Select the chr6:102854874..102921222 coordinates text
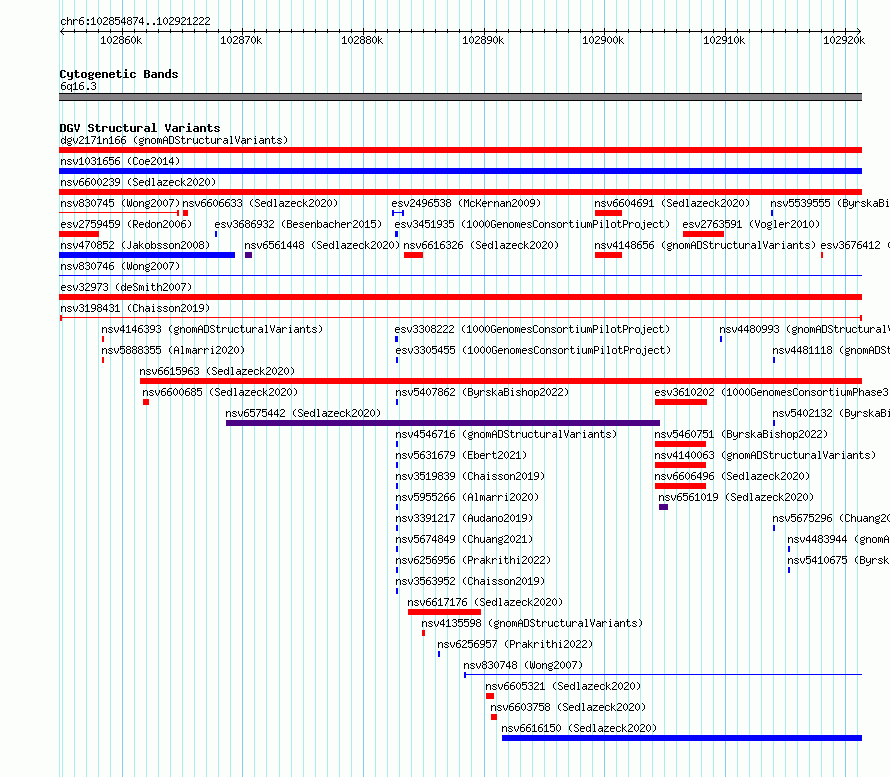Screen dimensions: 890x777 coord(135,21)
